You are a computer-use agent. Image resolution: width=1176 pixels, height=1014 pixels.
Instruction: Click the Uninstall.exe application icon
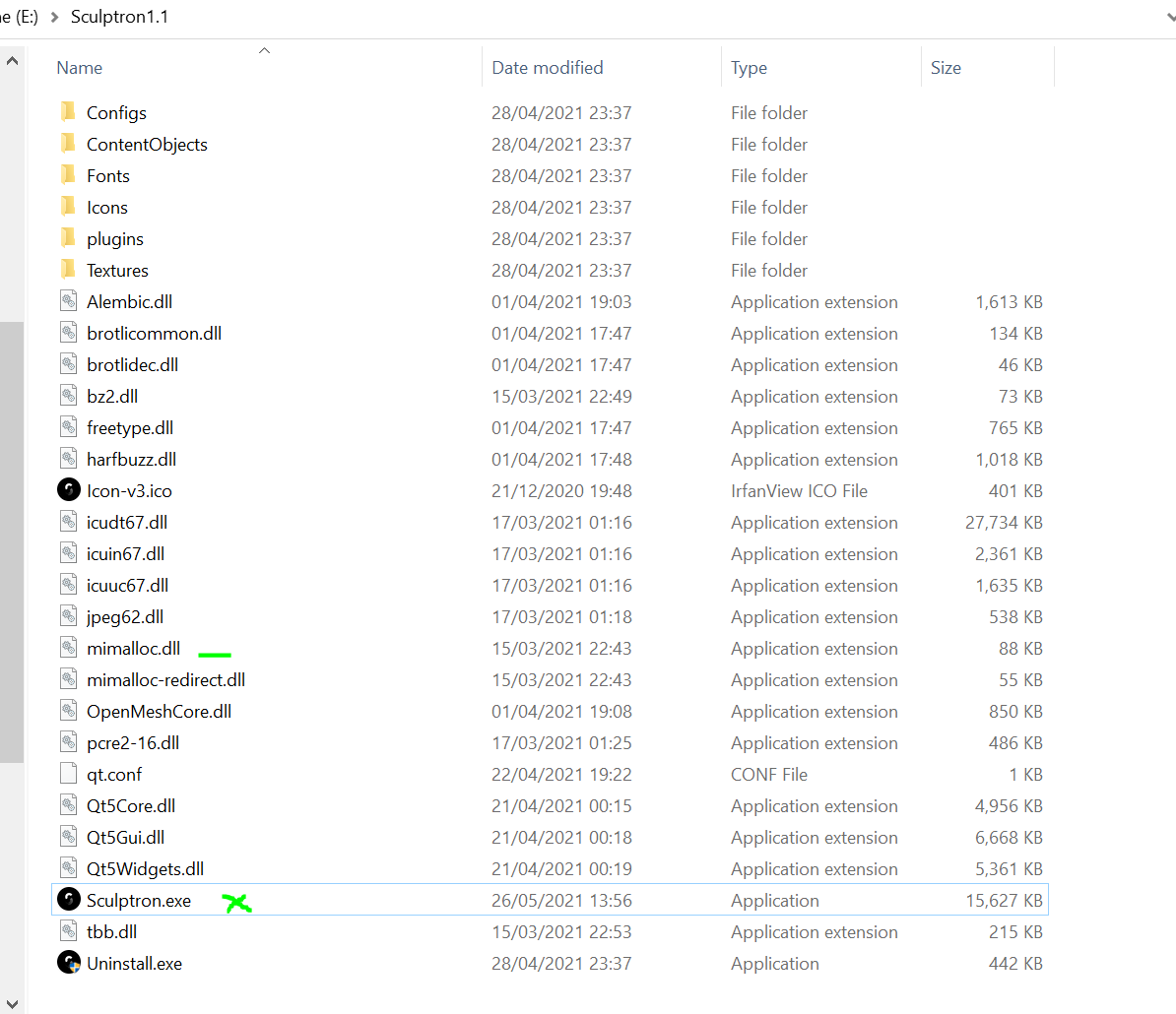pos(68,962)
